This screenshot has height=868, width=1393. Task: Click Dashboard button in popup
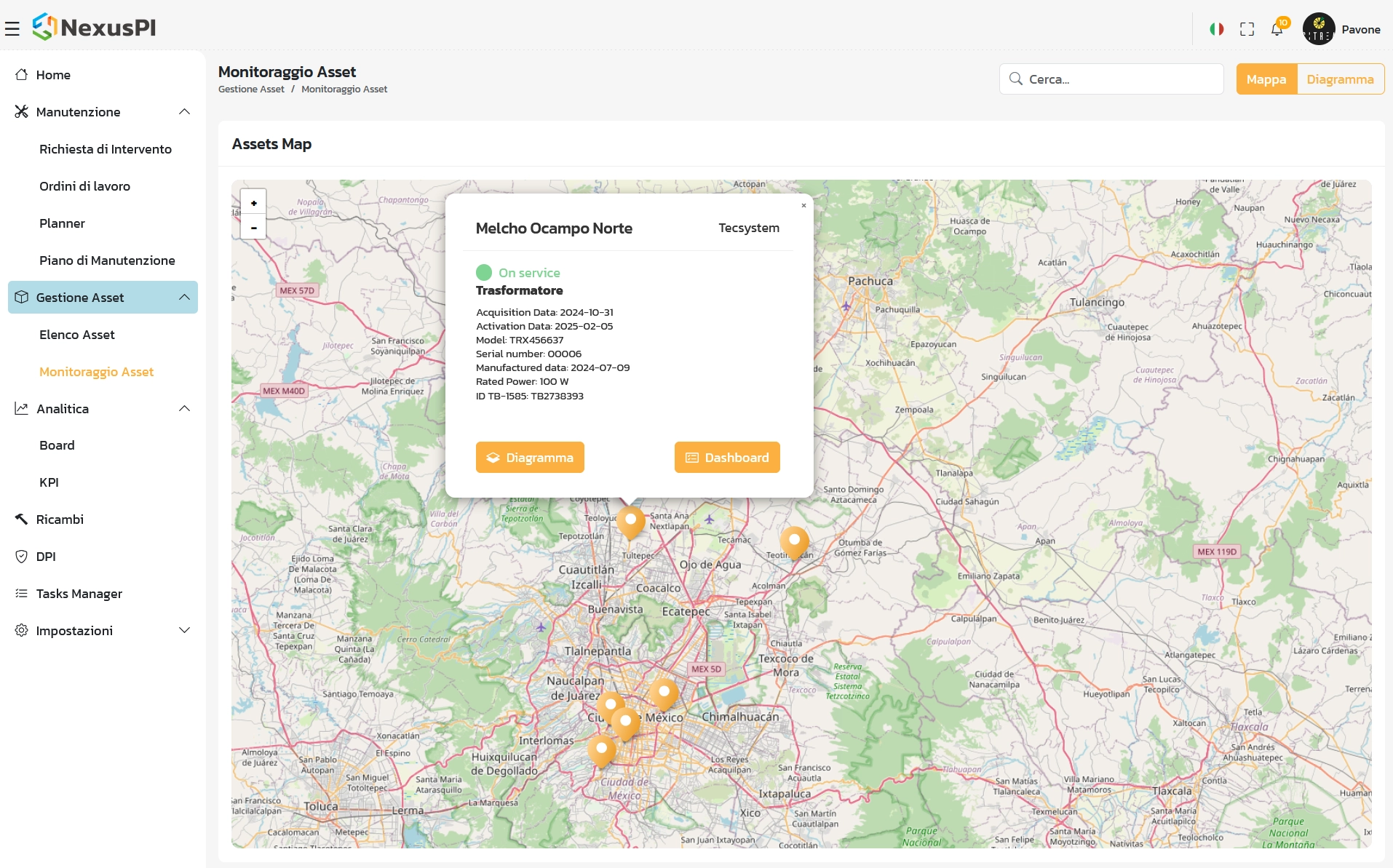[x=727, y=457]
